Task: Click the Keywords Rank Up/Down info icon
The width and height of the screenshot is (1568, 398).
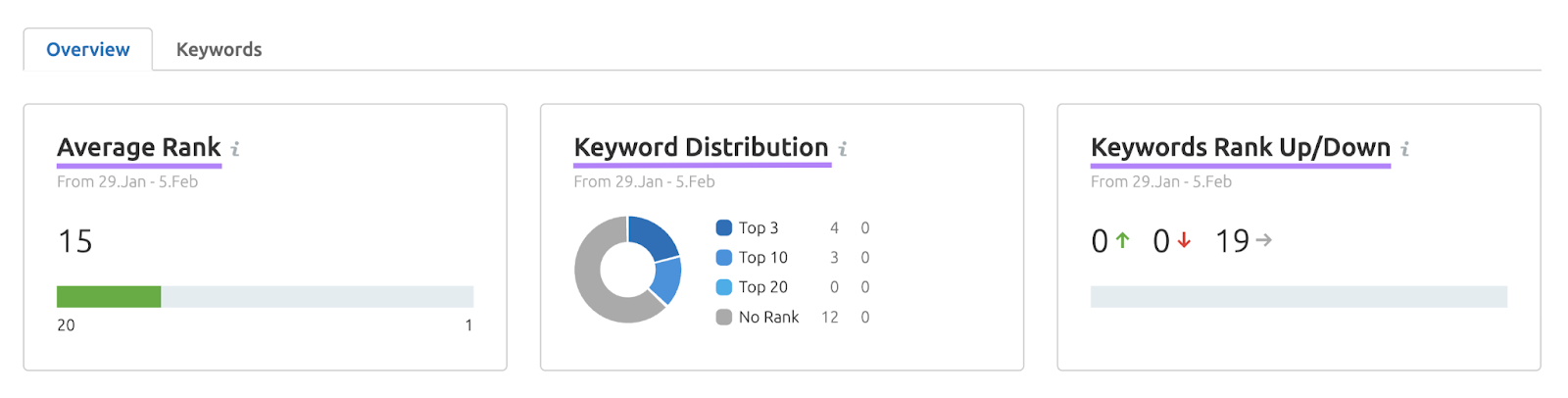Action: 1404,149
